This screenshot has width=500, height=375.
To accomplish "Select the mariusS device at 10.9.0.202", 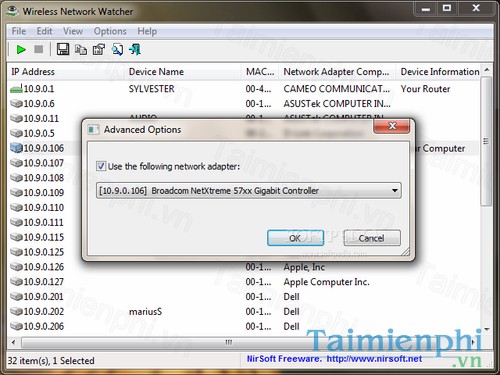I will point(244,312).
